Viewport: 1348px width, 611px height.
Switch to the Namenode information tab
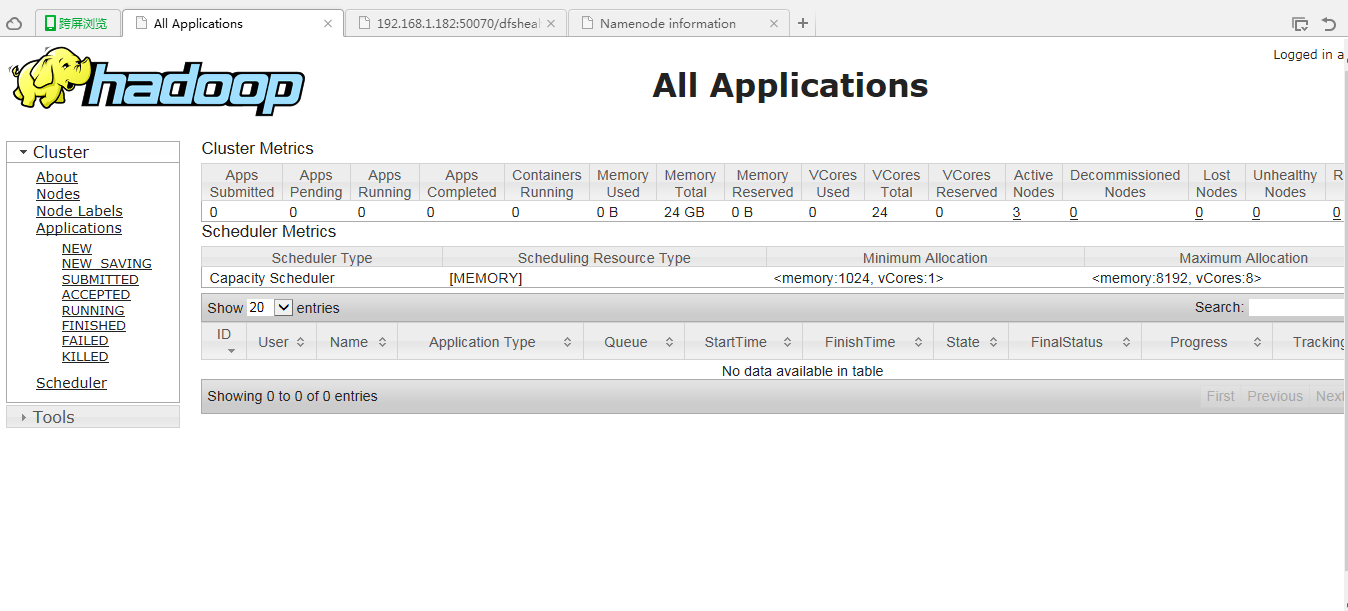tap(667, 23)
